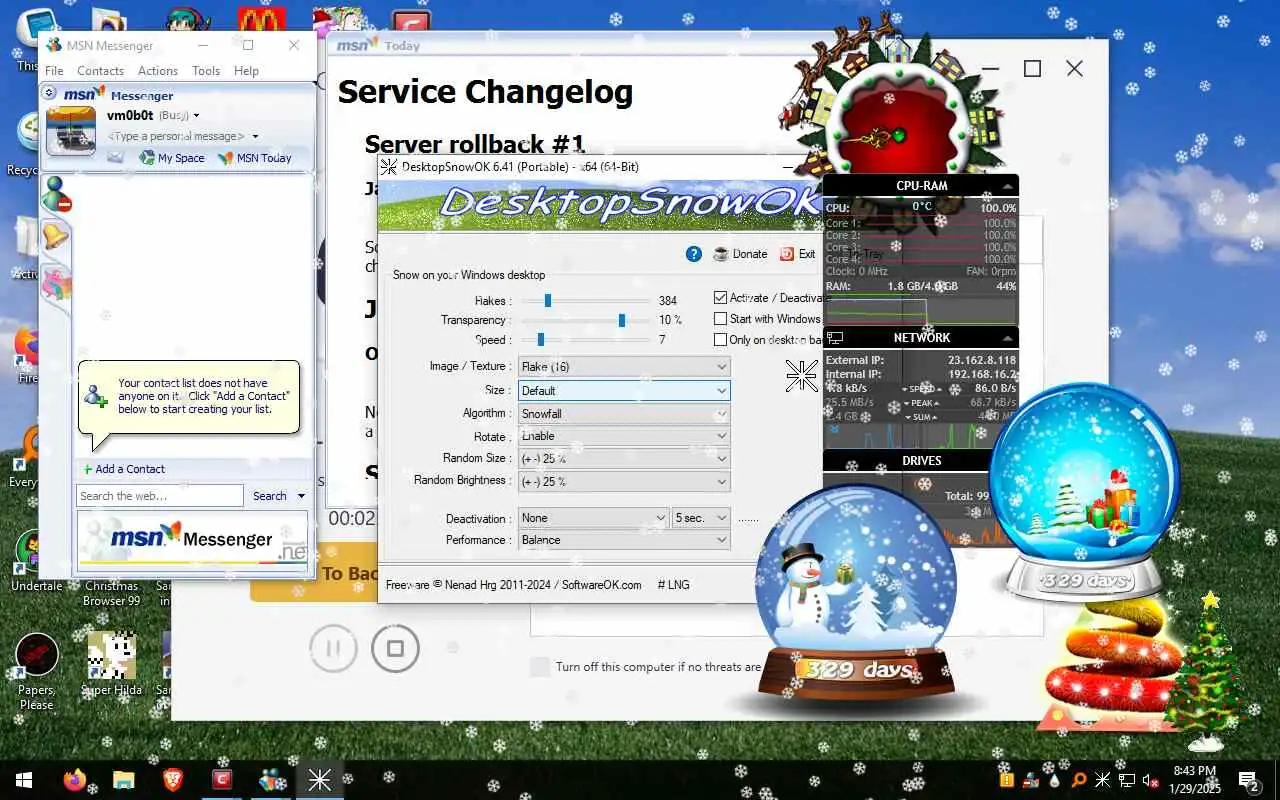Image resolution: width=1280 pixels, height=800 pixels.
Task: Select the bell alerts tab in Messenger sidebar
Action: 55,237
